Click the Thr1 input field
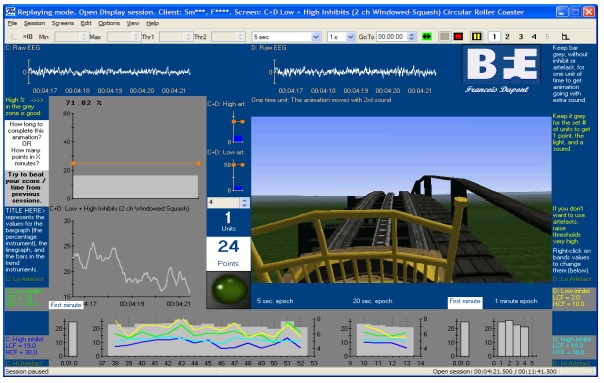Viewport: 604px width, 383px height. coord(172,37)
